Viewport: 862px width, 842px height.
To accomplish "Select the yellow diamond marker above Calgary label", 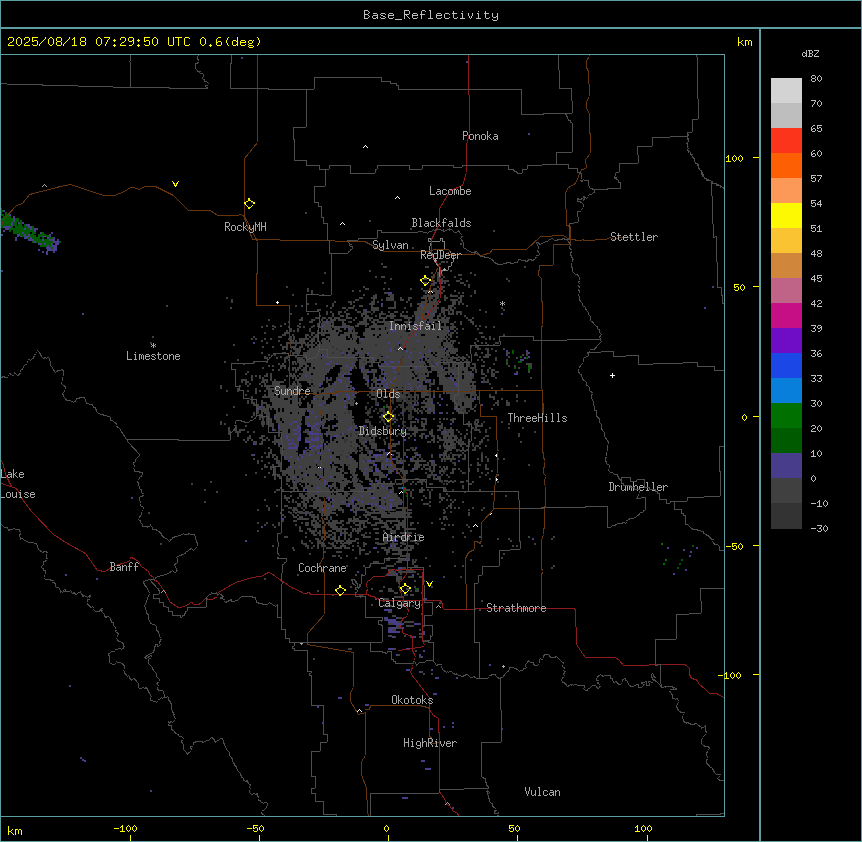I will 405,589.
